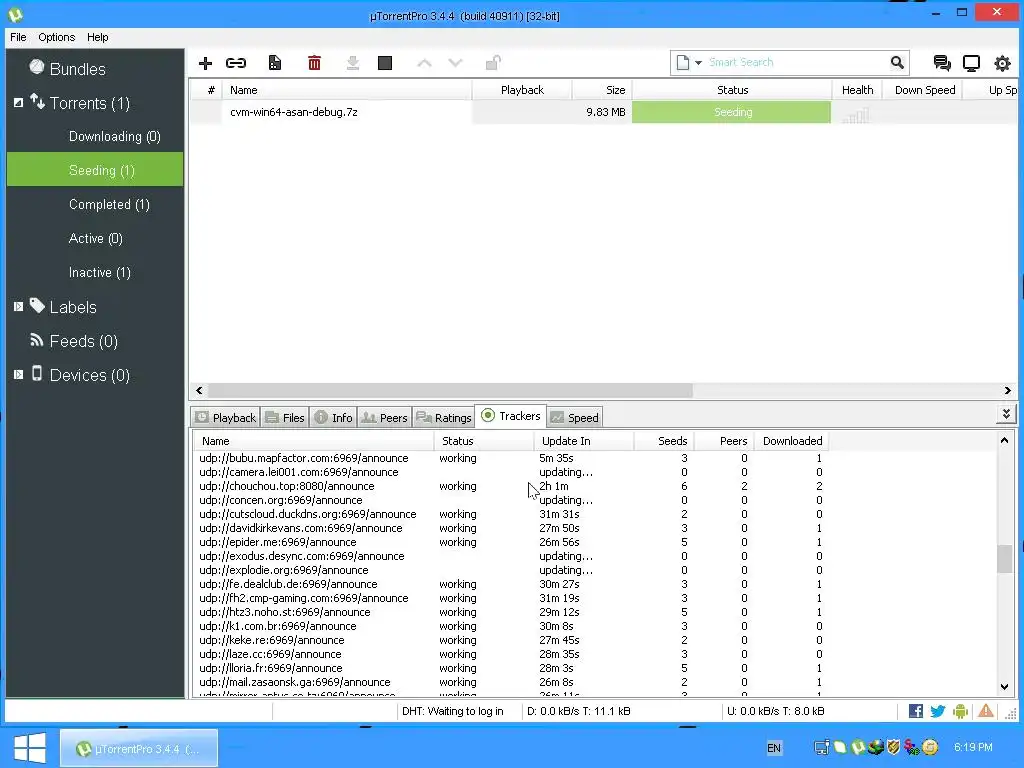The width and height of the screenshot is (1024, 768).
Task: Expand the Devices tree node
Action: point(18,375)
